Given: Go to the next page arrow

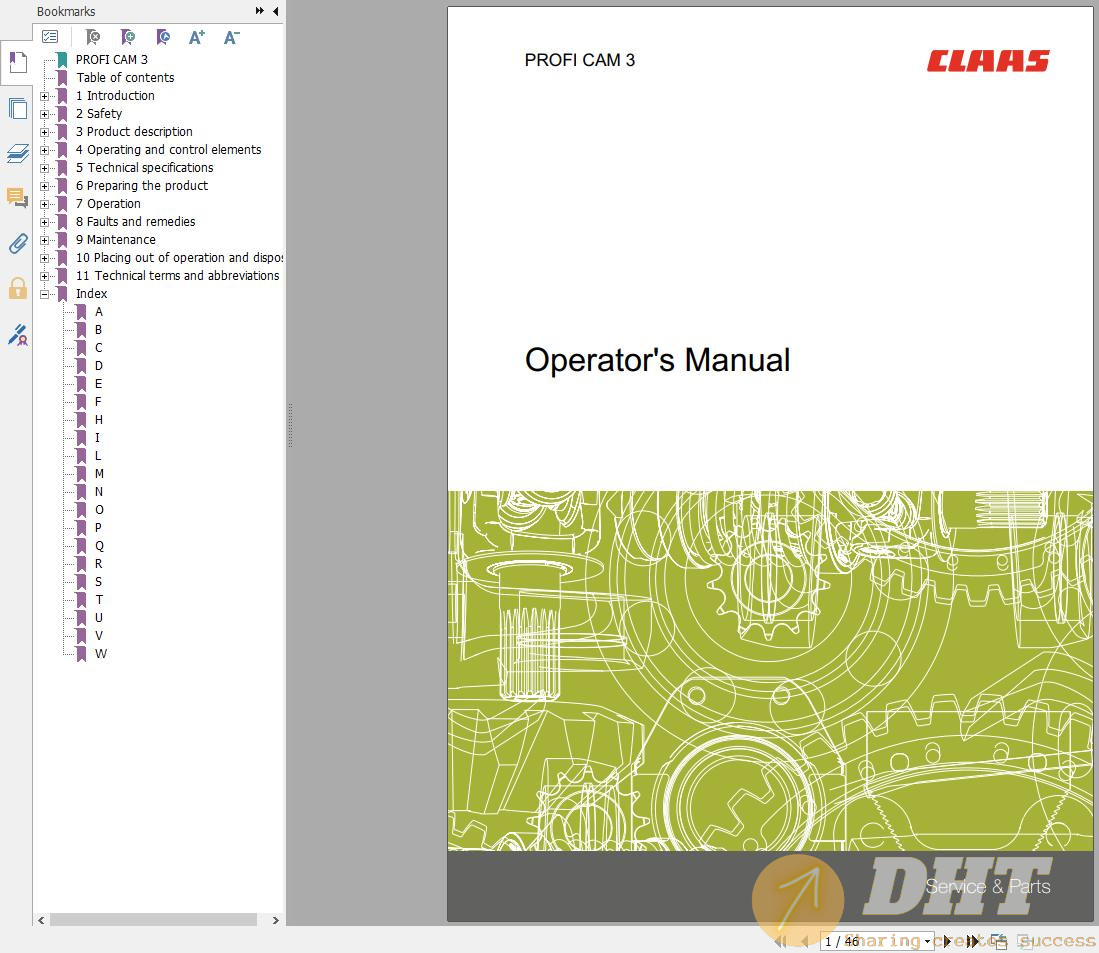Looking at the screenshot, I should pyautogui.click(x=948, y=941).
